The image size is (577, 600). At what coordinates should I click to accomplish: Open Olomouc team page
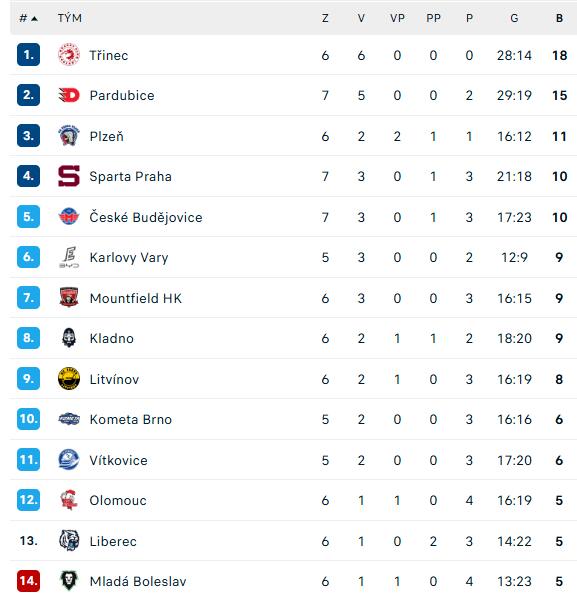click(118, 501)
